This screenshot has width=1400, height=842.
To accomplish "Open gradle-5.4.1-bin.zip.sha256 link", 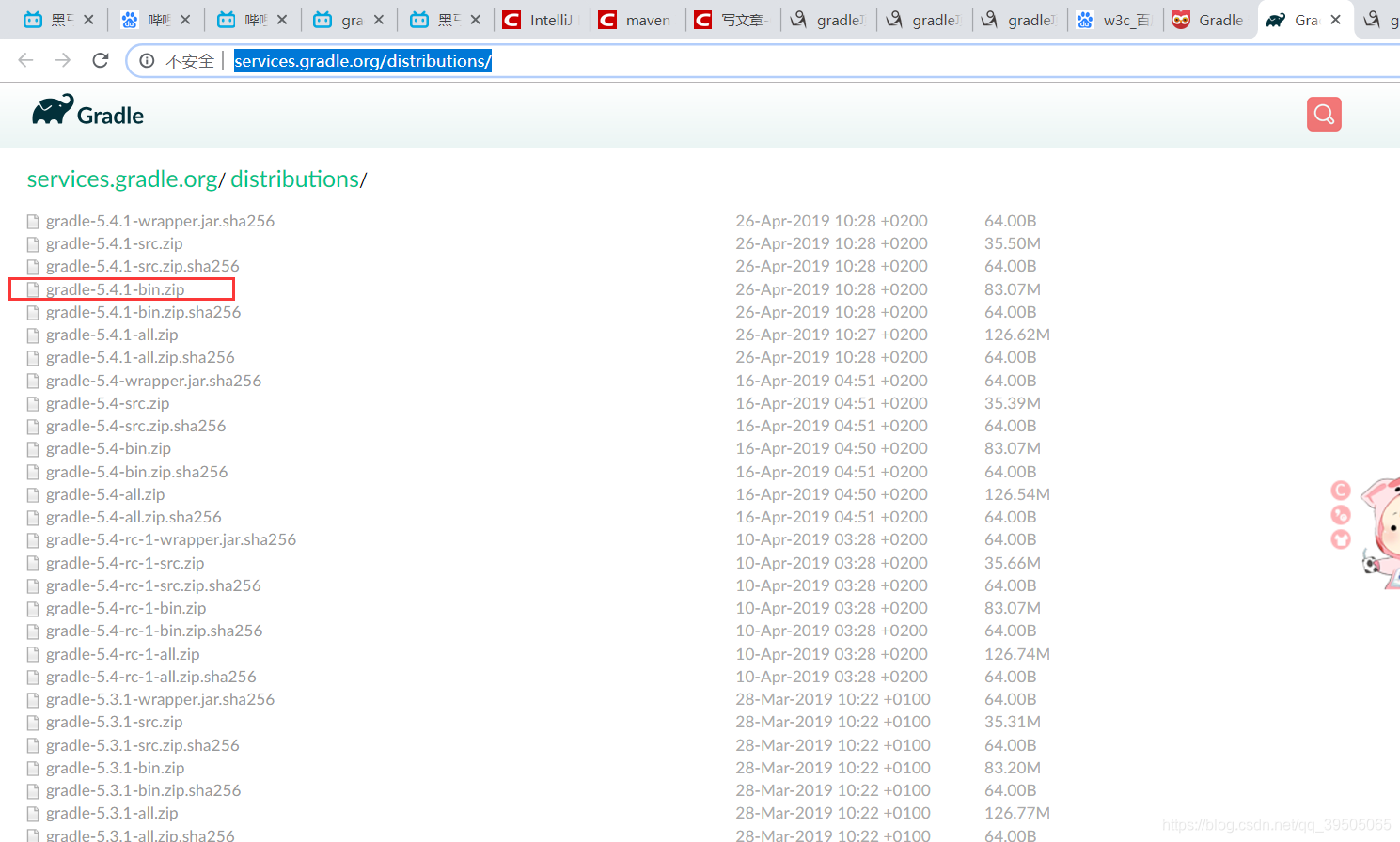I will [143, 313].
